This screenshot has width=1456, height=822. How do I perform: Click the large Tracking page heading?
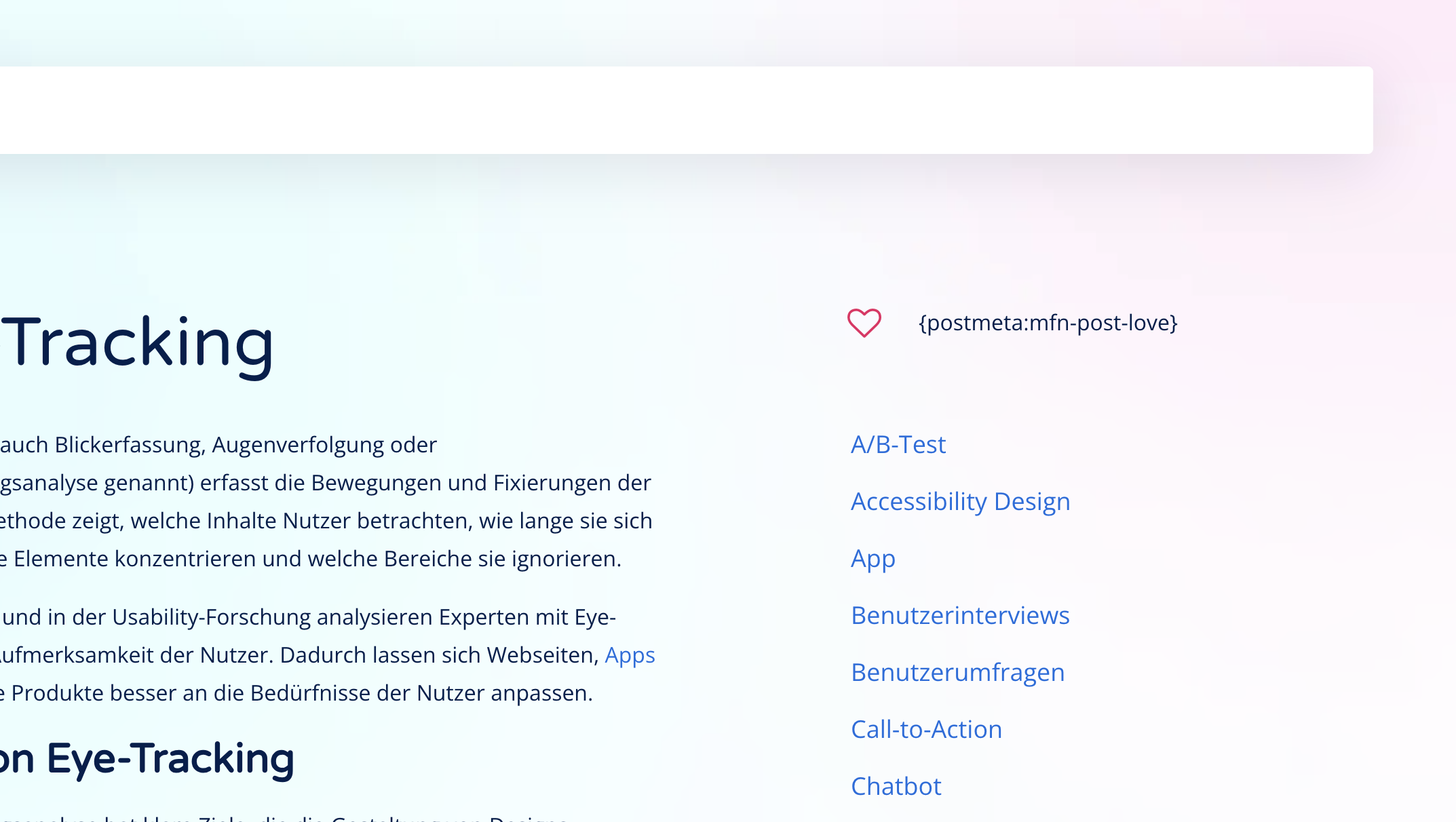tap(140, 343)
